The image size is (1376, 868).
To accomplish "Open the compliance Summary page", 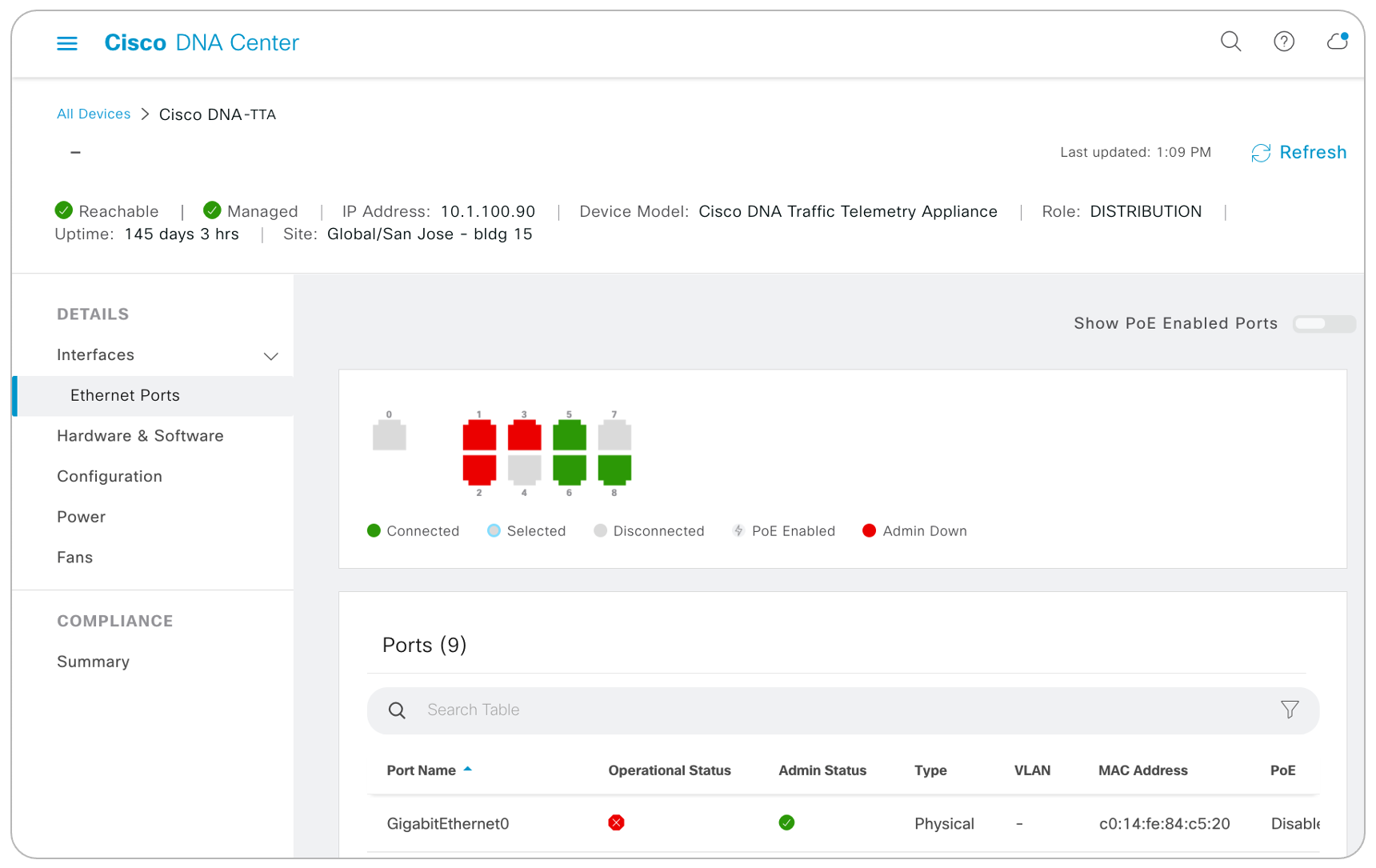I will [93, 662].
